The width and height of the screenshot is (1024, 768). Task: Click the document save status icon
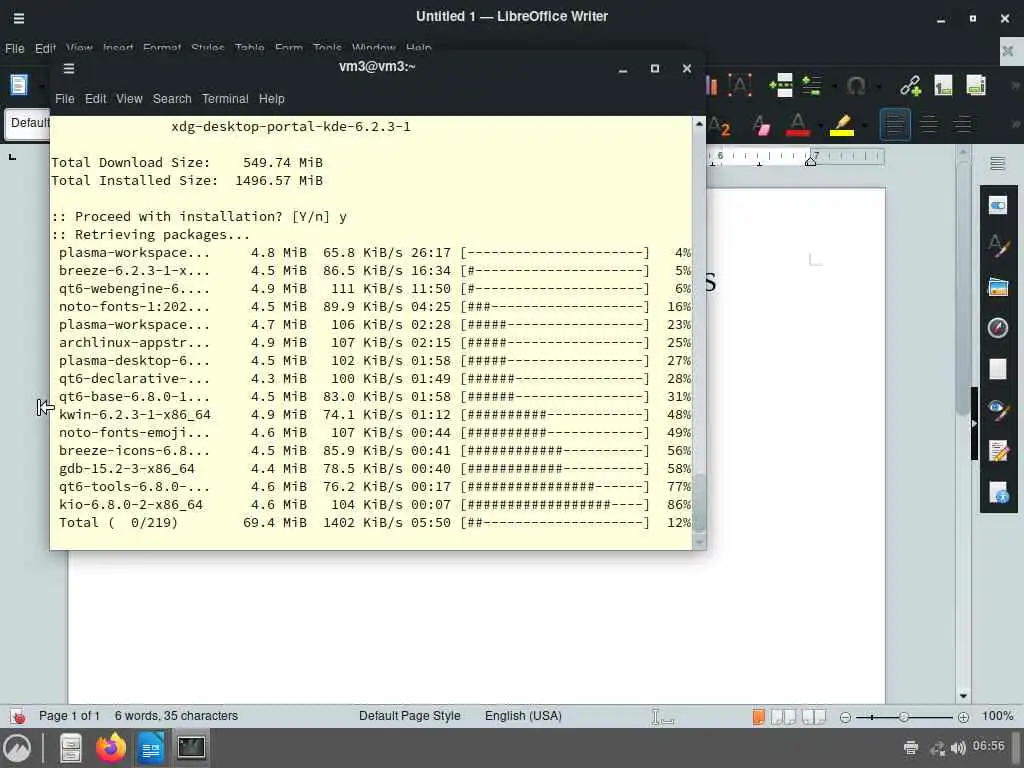18,716
